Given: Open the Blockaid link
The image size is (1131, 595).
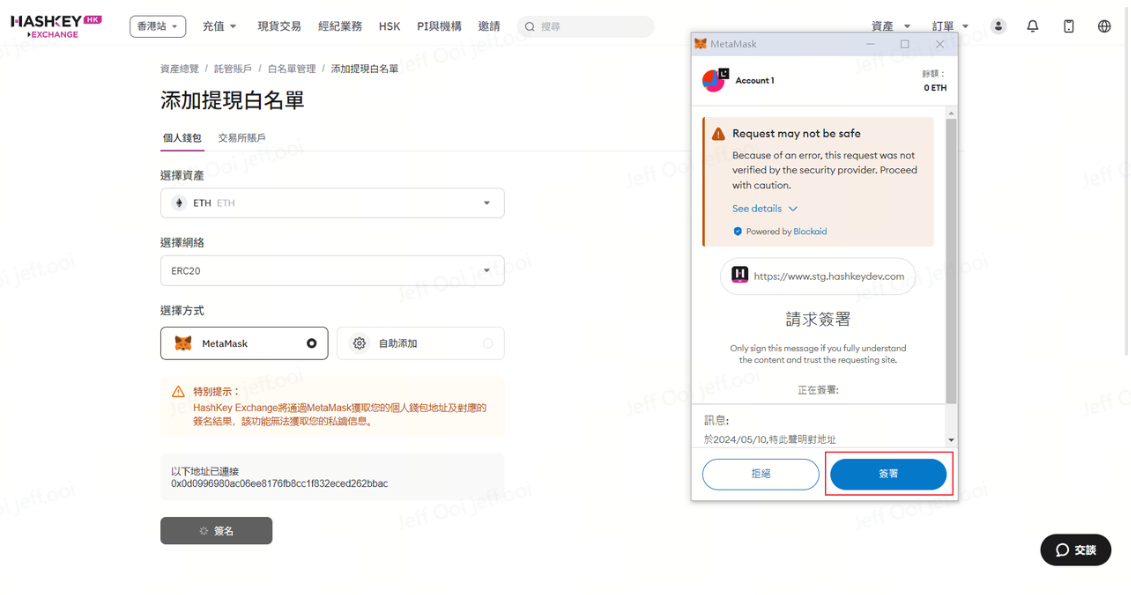Looking at the screenshot, I should click(810, 232).
